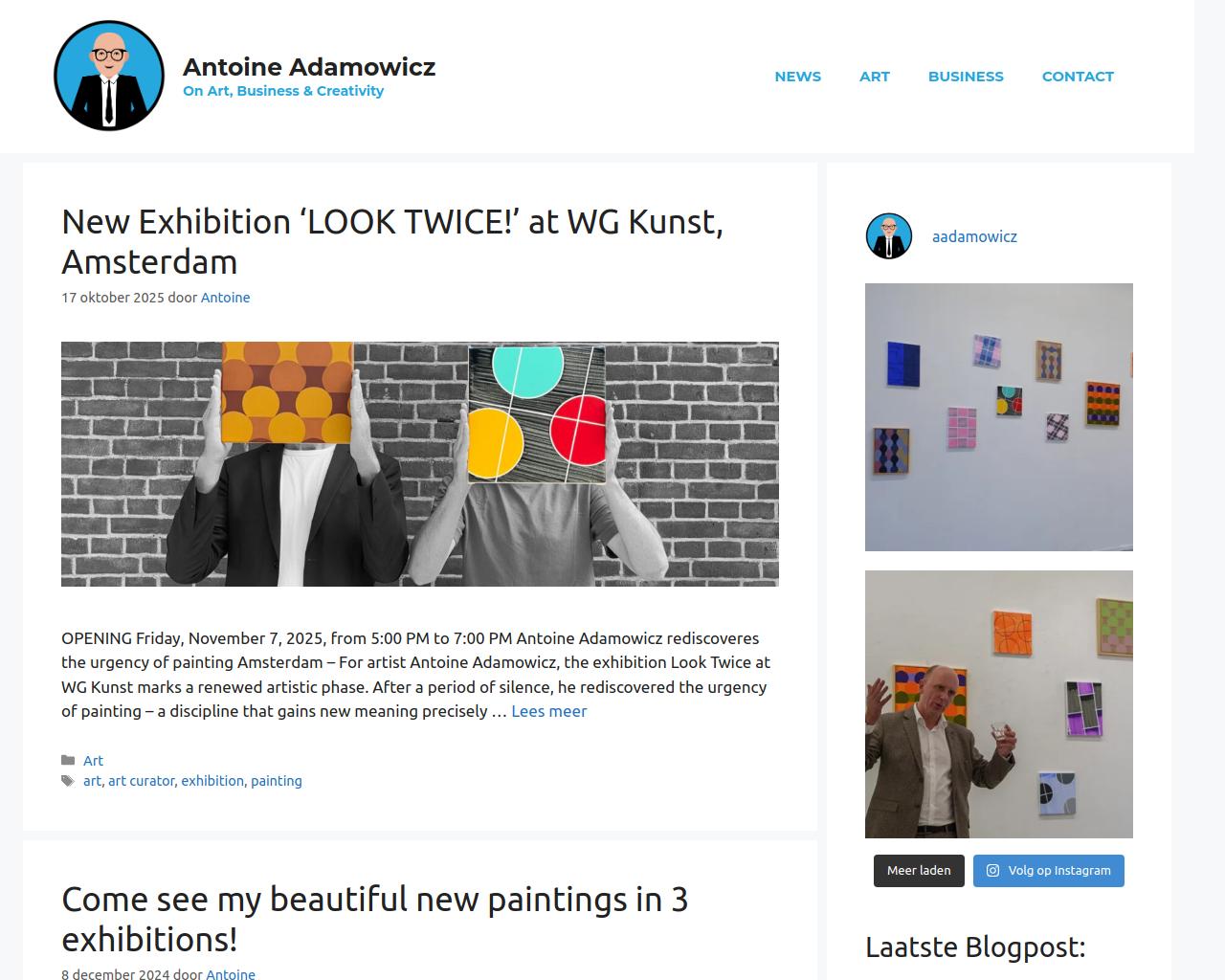Select the 'exhibition' tag link
Image resolution: width=1225 pixels, height=980 pixels.
(212, 781)
